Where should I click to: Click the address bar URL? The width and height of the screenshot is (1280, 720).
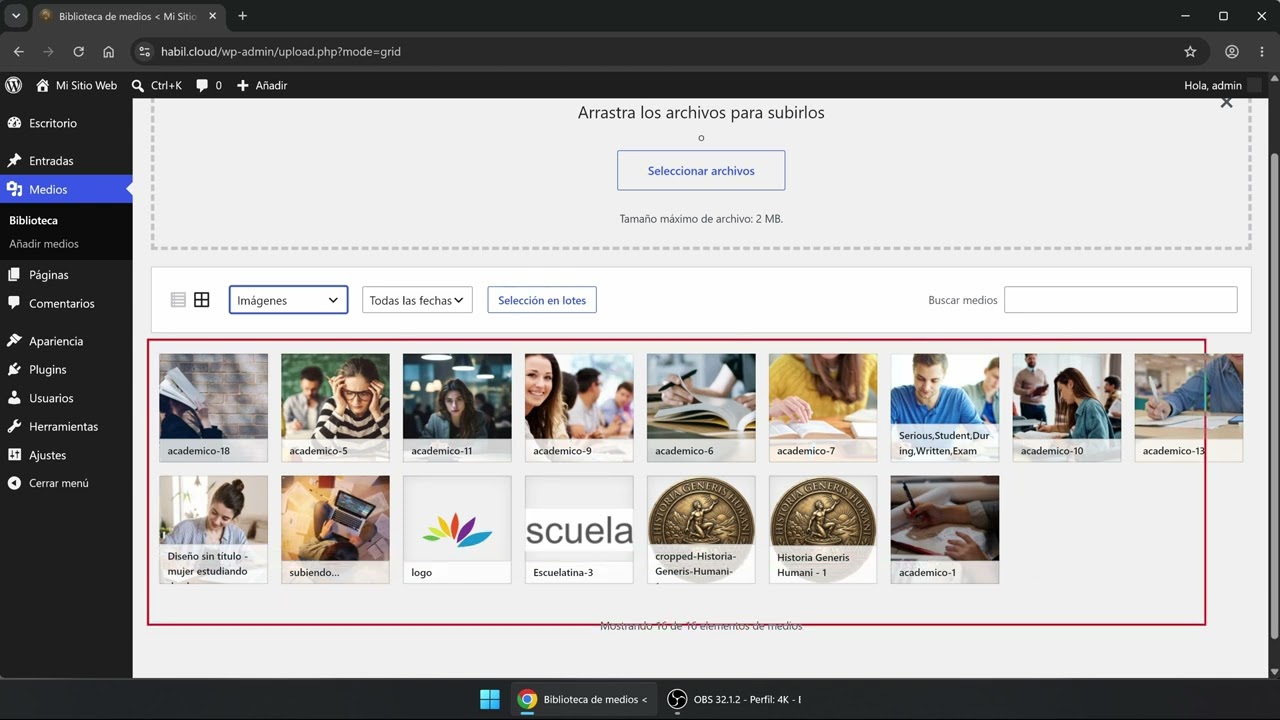(281, 52)
